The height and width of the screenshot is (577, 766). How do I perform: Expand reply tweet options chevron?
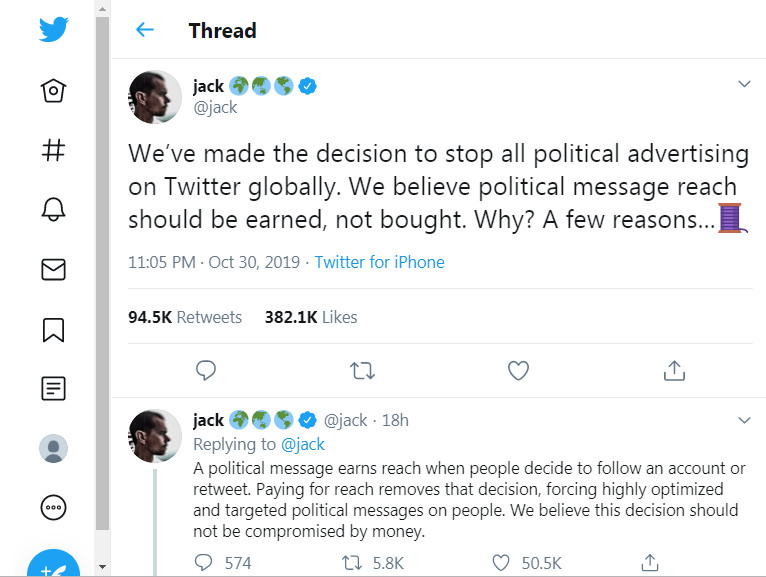743,419
